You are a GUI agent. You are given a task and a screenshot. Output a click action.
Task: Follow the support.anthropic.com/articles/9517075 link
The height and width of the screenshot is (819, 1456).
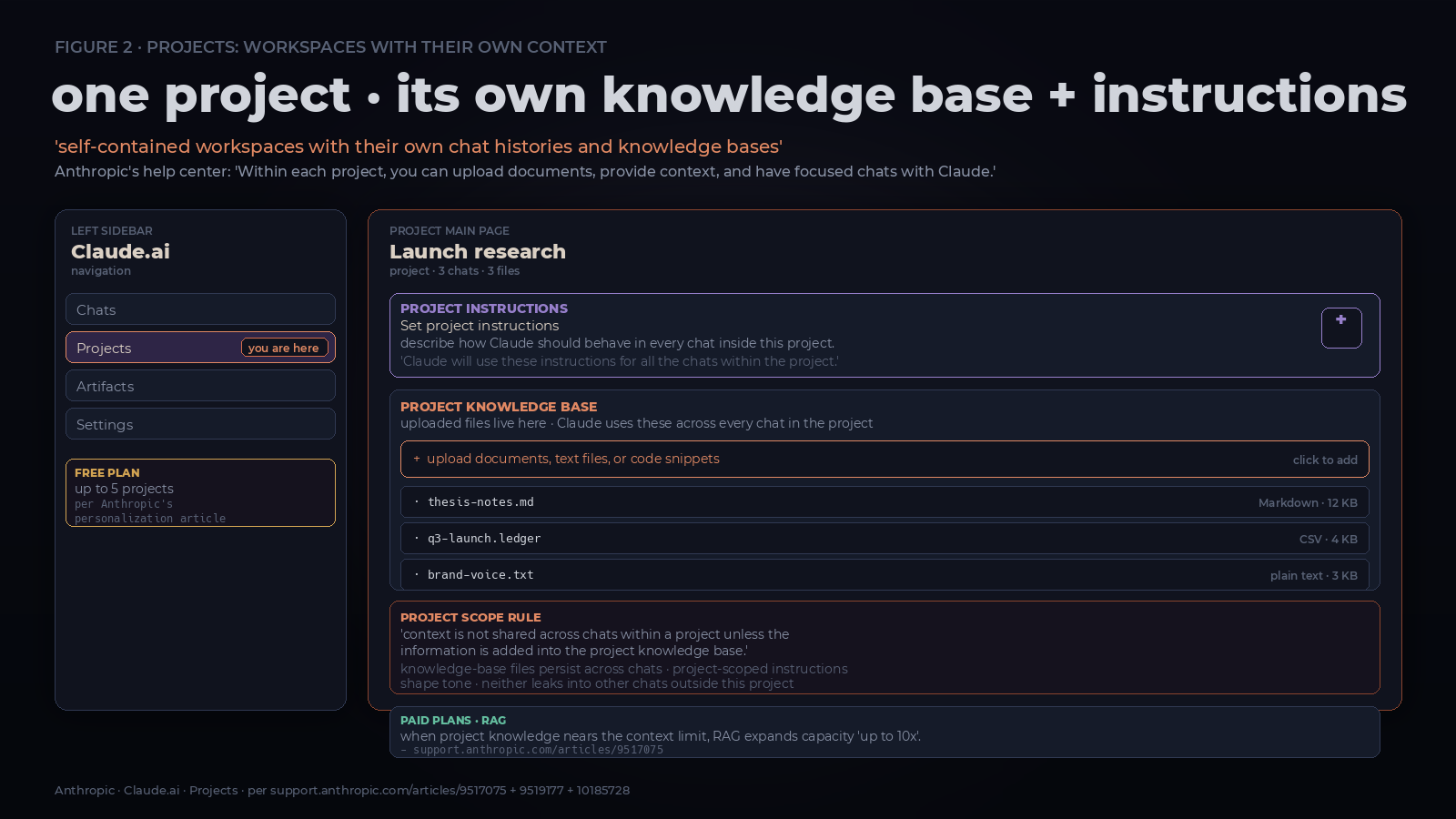tap(538, 750)
